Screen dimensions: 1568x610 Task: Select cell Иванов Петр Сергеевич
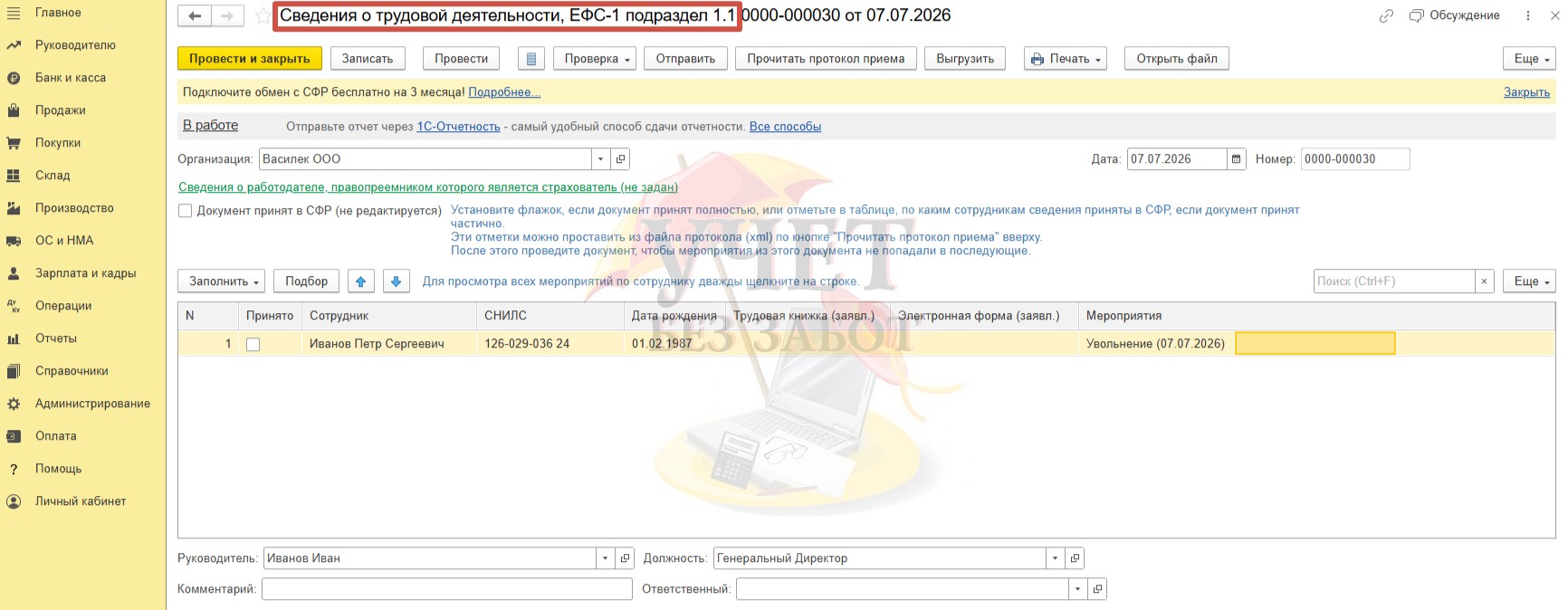click(x=388, y=344)
